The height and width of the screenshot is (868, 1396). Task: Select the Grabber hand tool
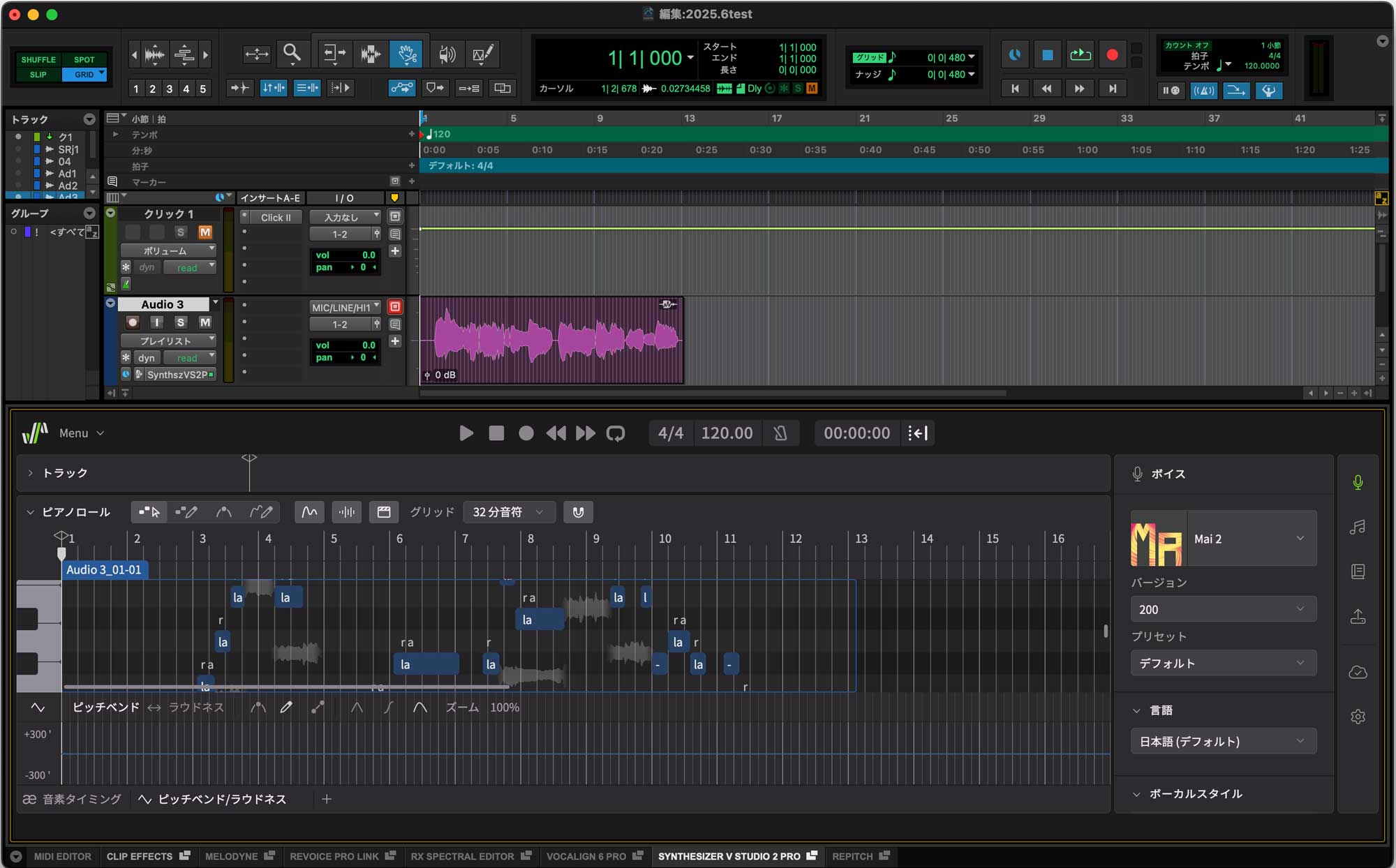tap(407, 54)
